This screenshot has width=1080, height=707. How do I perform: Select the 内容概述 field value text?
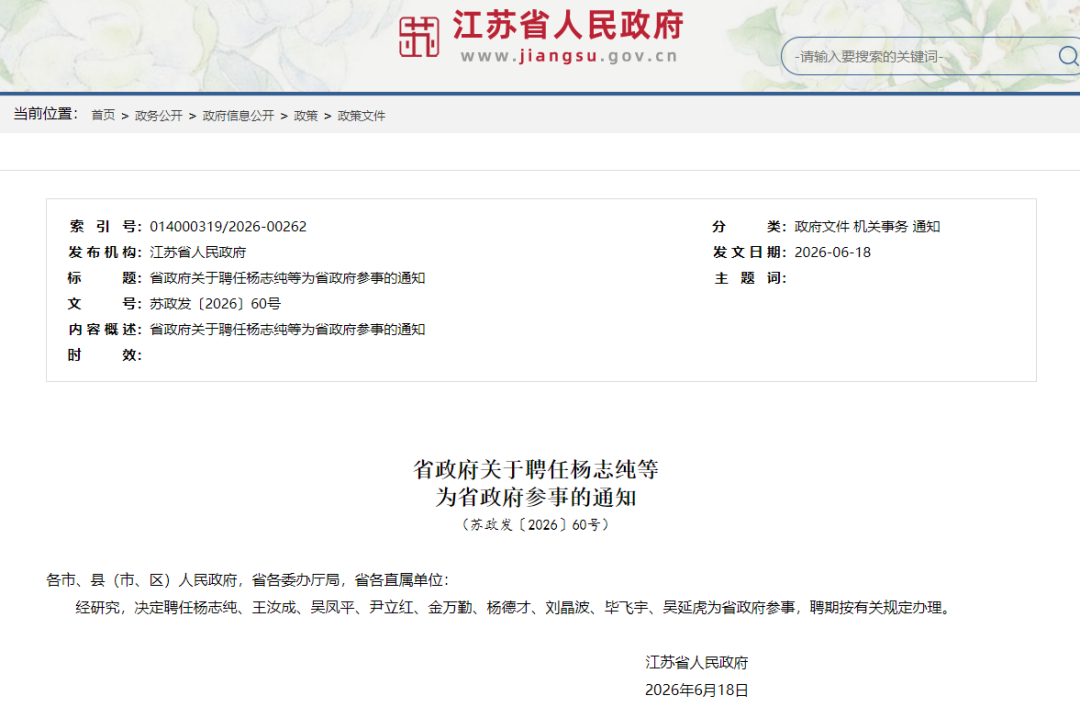tap(287, 329)
